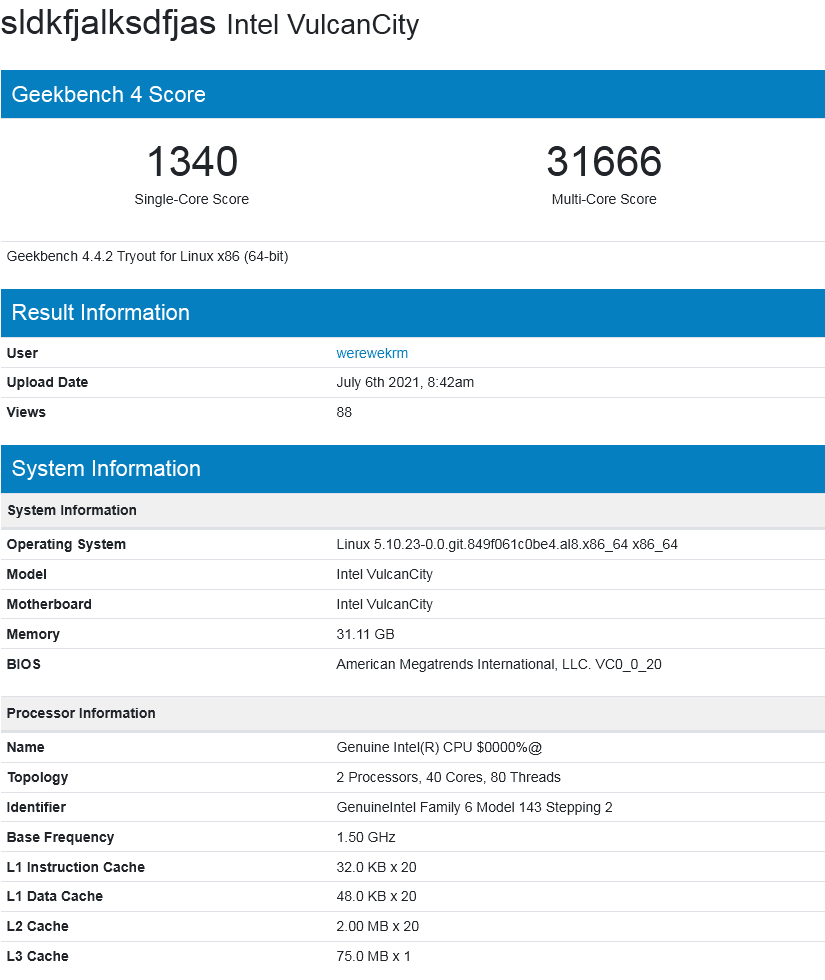Screen dimensions: 825x980
Task: Select the multi-core score value 31666
Action: coord(604,161)
